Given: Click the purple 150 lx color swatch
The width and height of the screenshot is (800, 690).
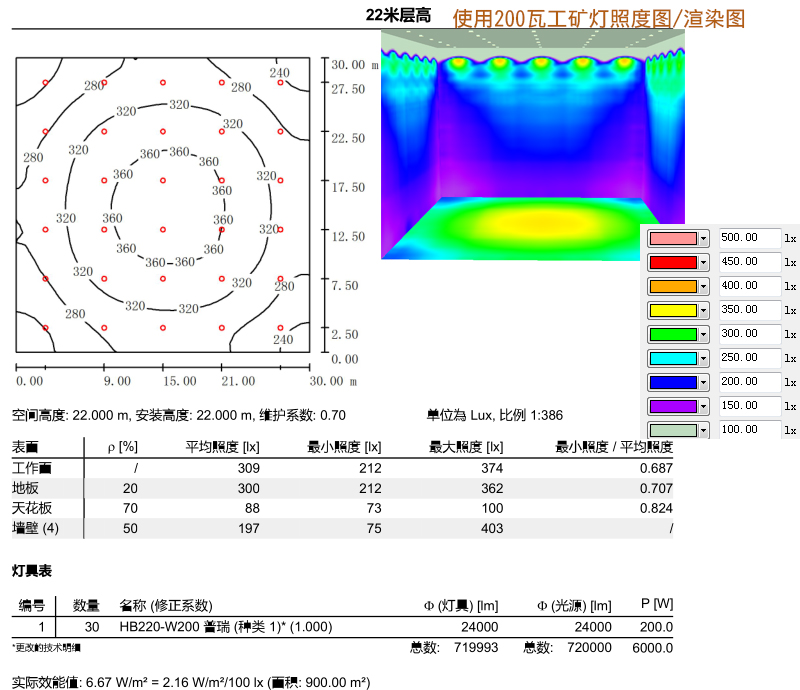Looking at the screenshot, I should tap(673, 406).
